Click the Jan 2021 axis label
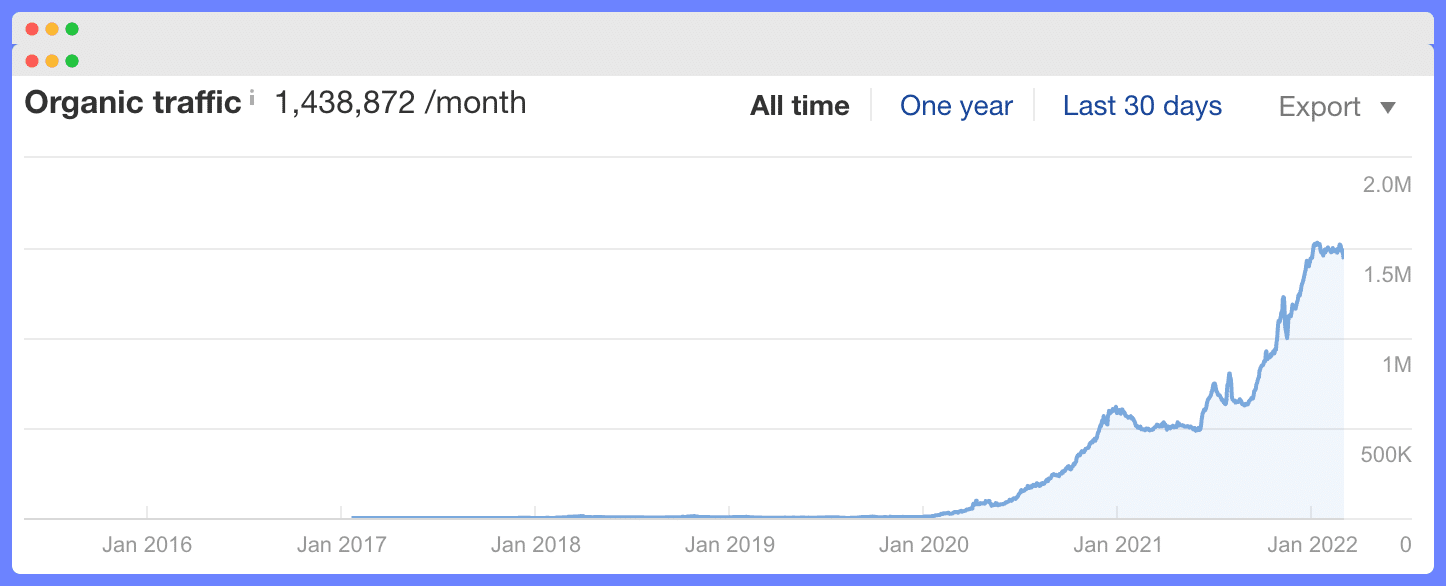 point(1117,545)
